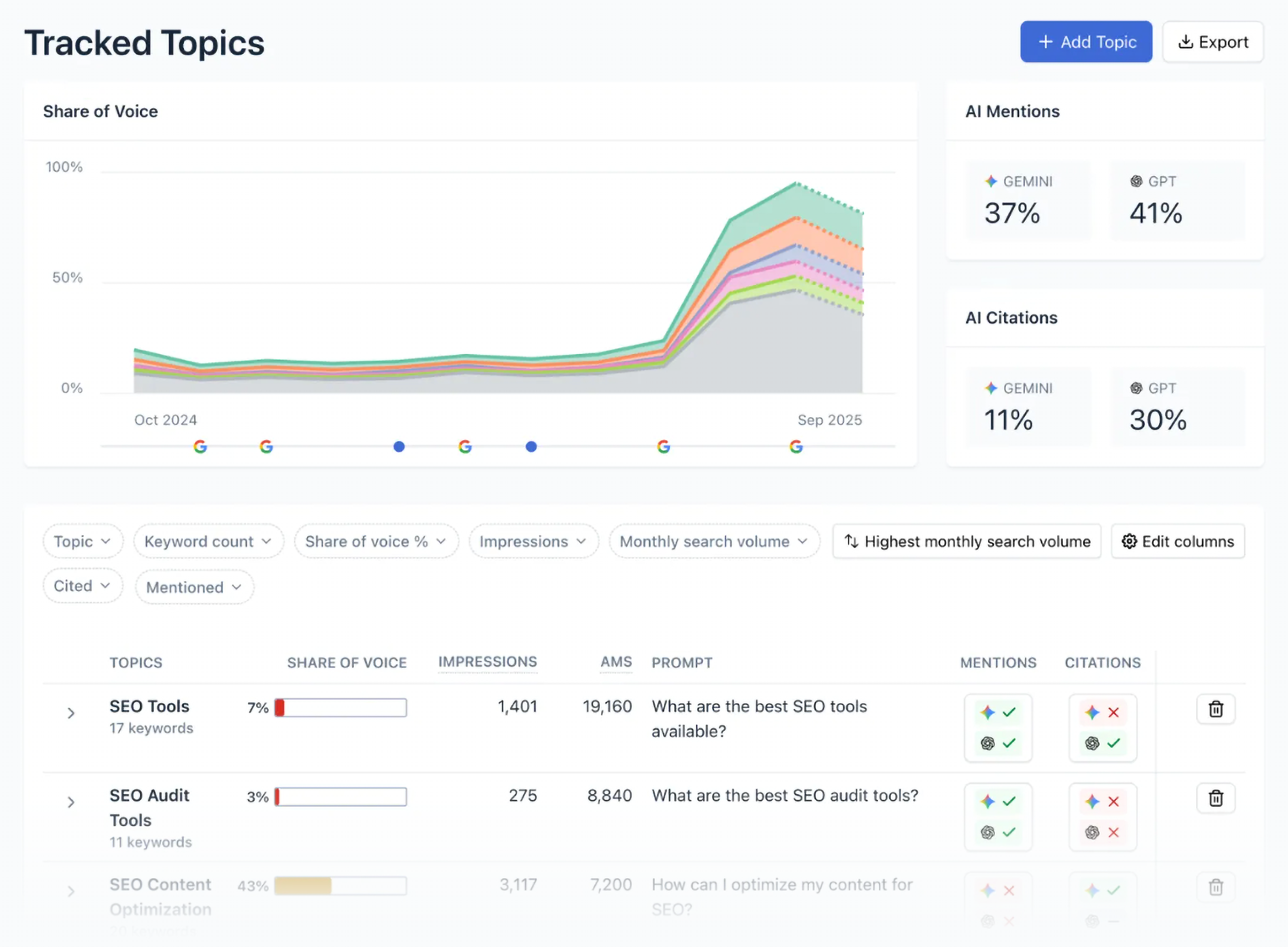Click the GPT 30% citations value
Viewport: 1288px width, 947px height.
[x=1158, y=420]
